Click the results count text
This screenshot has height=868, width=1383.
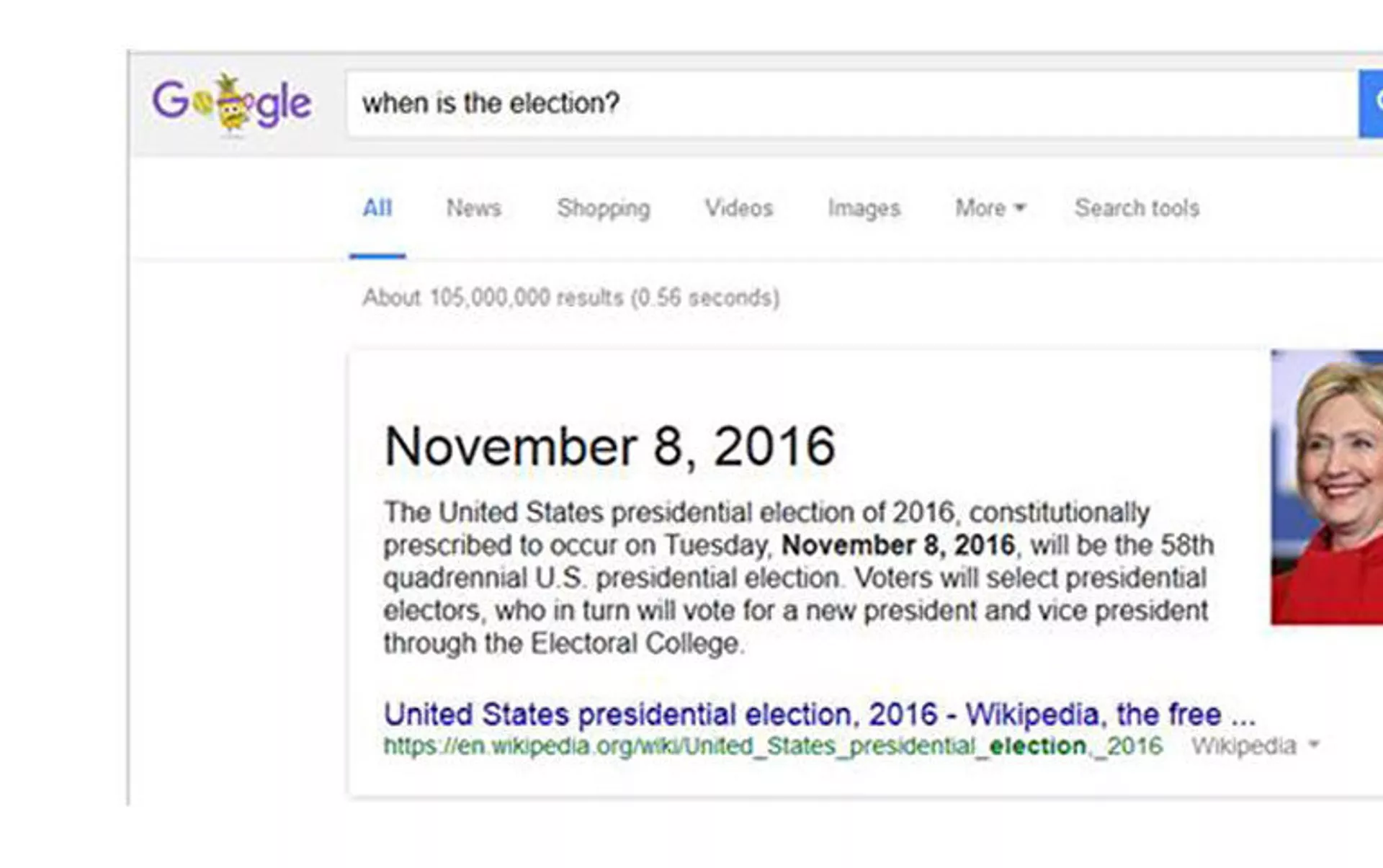(x=570, y=297)
